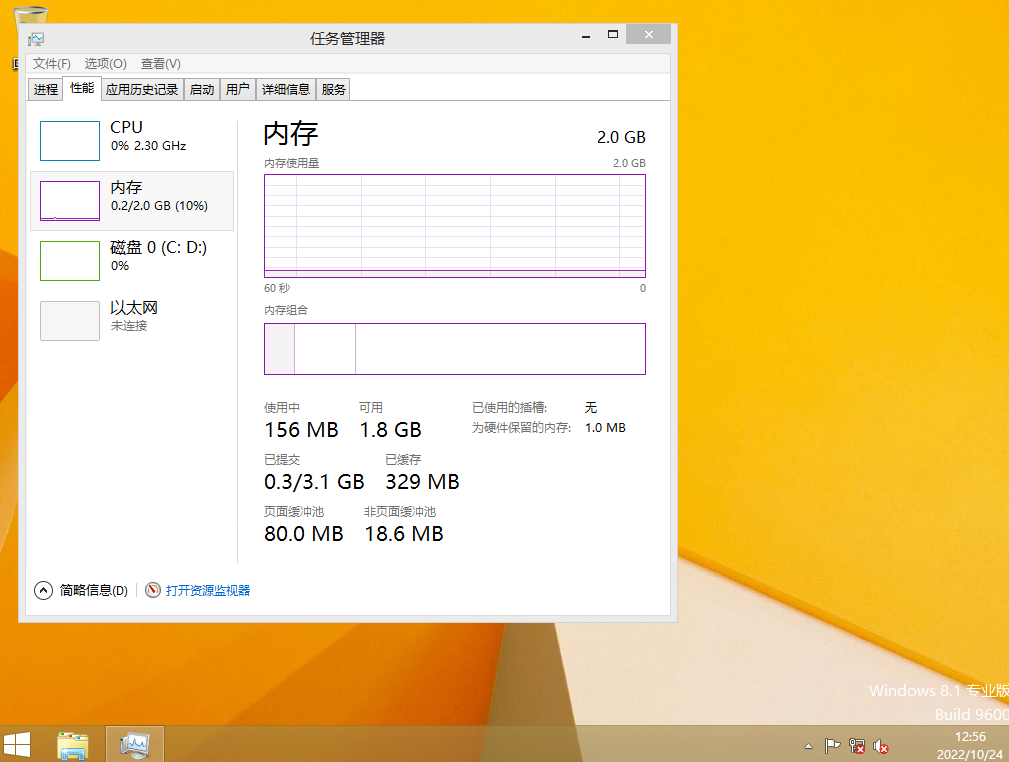Open the 文件(F) menu
This screenshot has width=1009, height=762.
[x=51, y=64]
